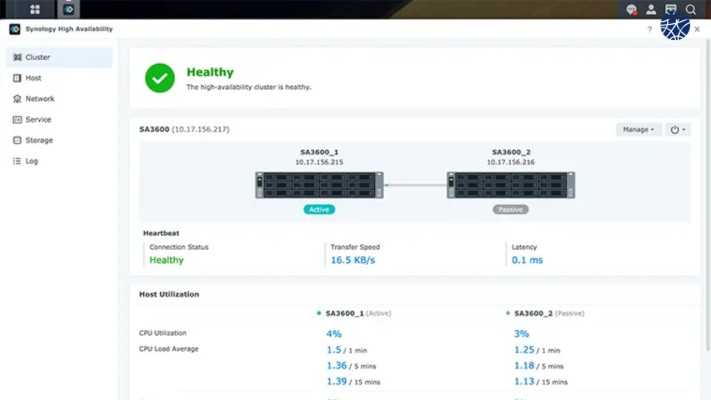711x400 pixels.
Task: Click the 1.18 / 5 mins load value
Action: tap(539, 366)
